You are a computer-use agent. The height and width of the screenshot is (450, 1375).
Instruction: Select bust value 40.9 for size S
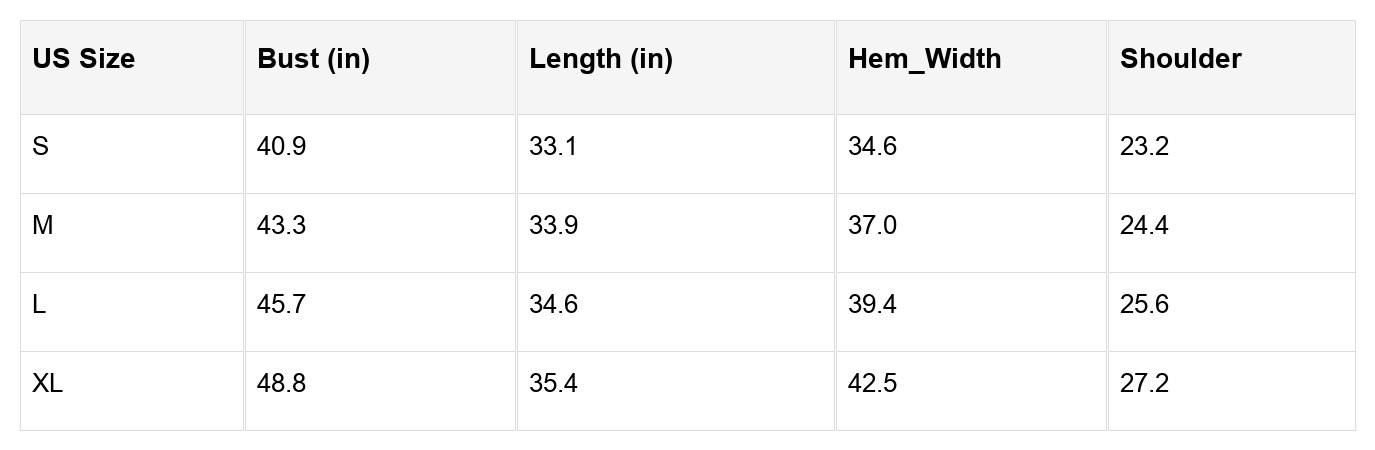[x=281, y=147]
